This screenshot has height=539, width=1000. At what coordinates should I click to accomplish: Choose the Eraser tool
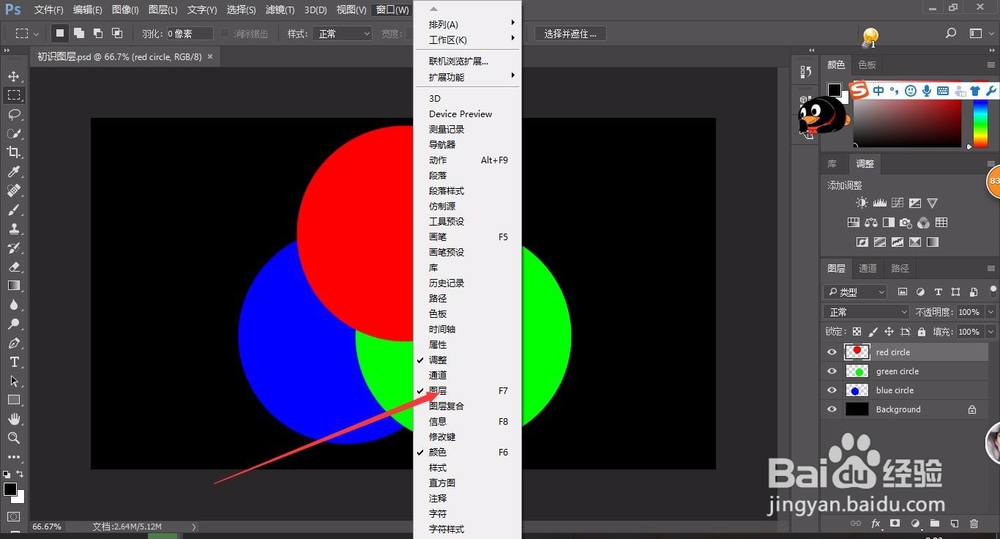click(x=13, y=267)
